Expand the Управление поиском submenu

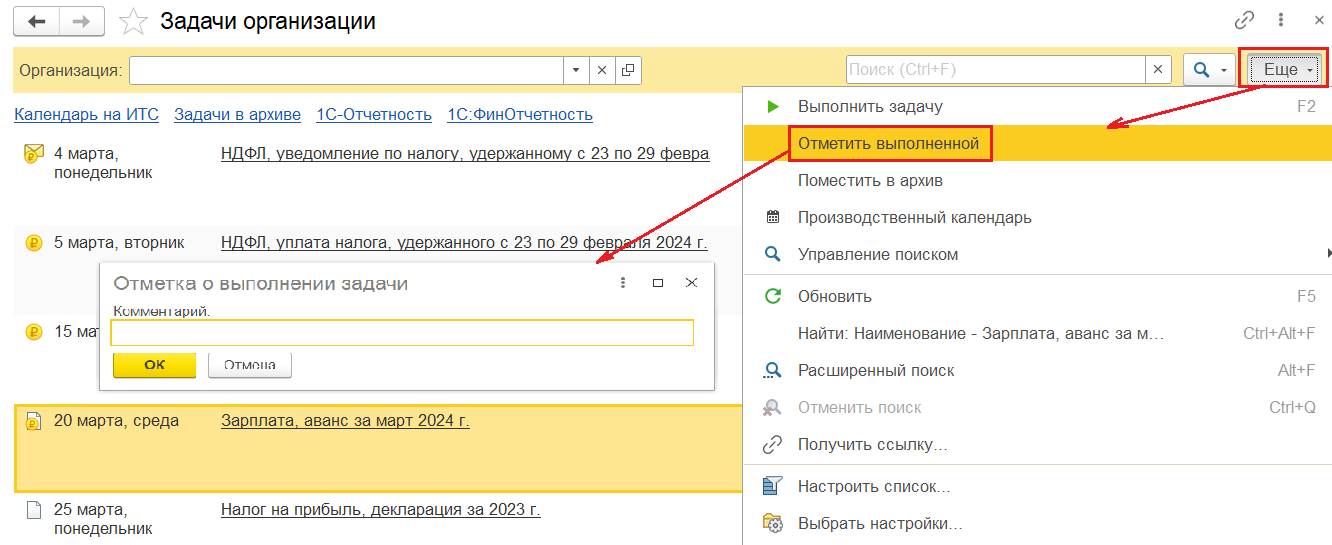tap(1328, 254)
